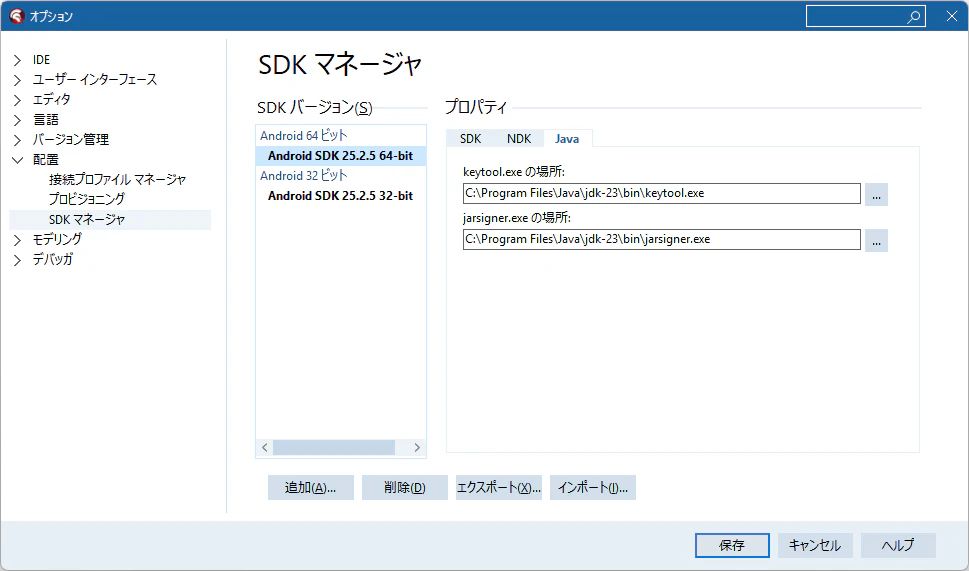Viewport: 969px width, 571px height.
Task: Expand the ユーザー インターフェース node
Action: pos(18,80)
